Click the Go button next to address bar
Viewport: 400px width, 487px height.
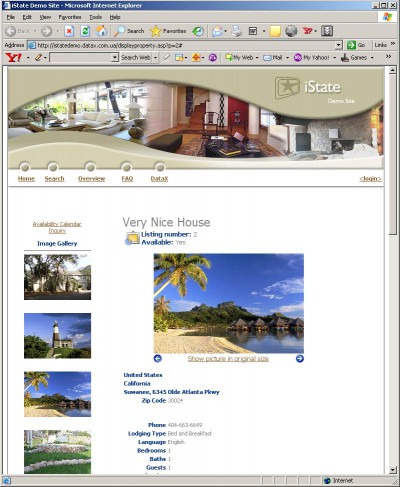click(x=356, y=45)
